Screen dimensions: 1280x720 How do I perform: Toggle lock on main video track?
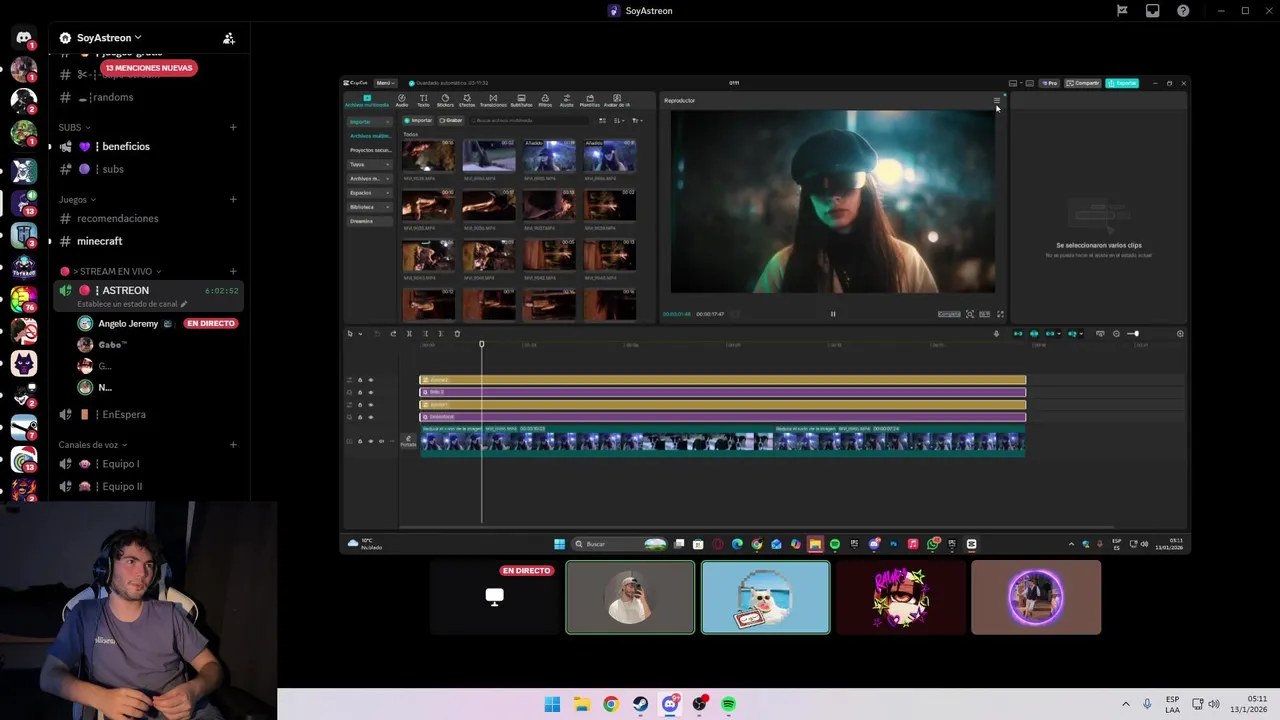360,441
